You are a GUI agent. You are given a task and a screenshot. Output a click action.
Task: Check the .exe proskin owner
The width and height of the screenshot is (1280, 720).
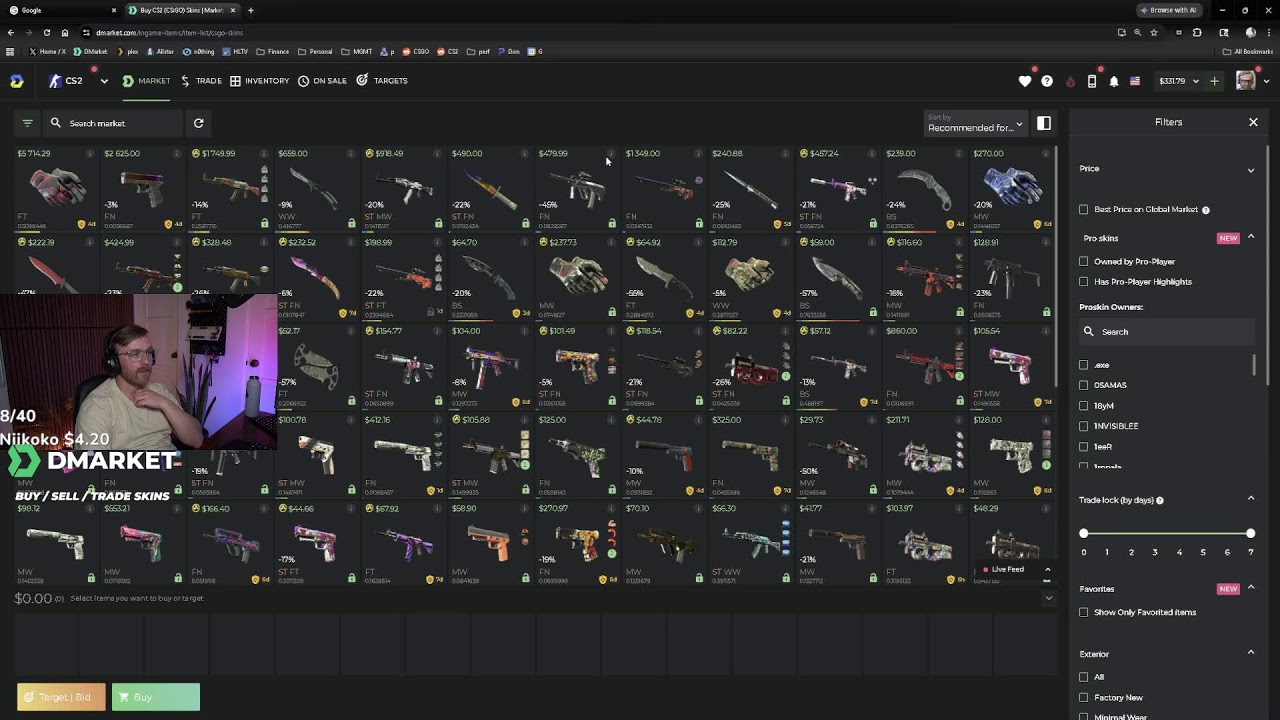[x=1084, y=365]
